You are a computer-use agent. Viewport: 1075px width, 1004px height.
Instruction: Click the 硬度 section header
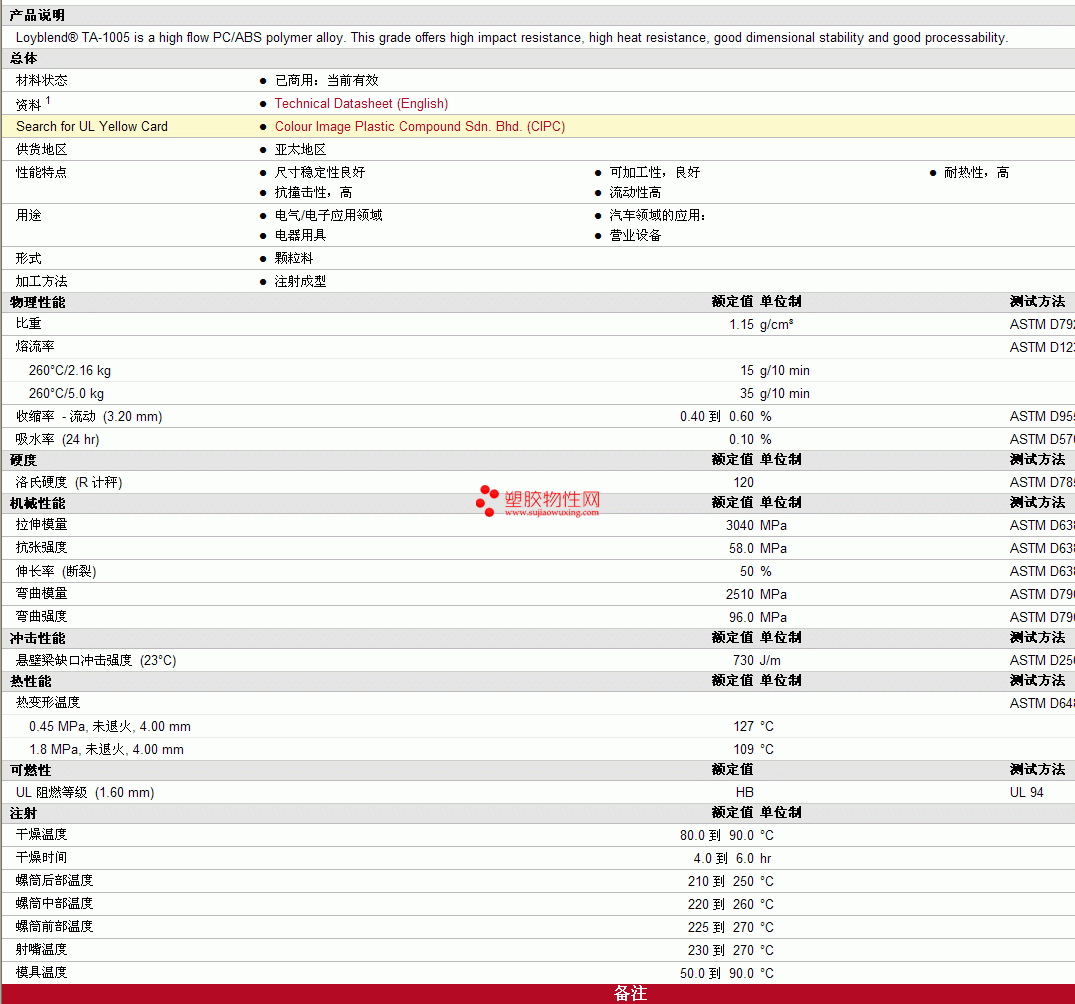point(23,461)
